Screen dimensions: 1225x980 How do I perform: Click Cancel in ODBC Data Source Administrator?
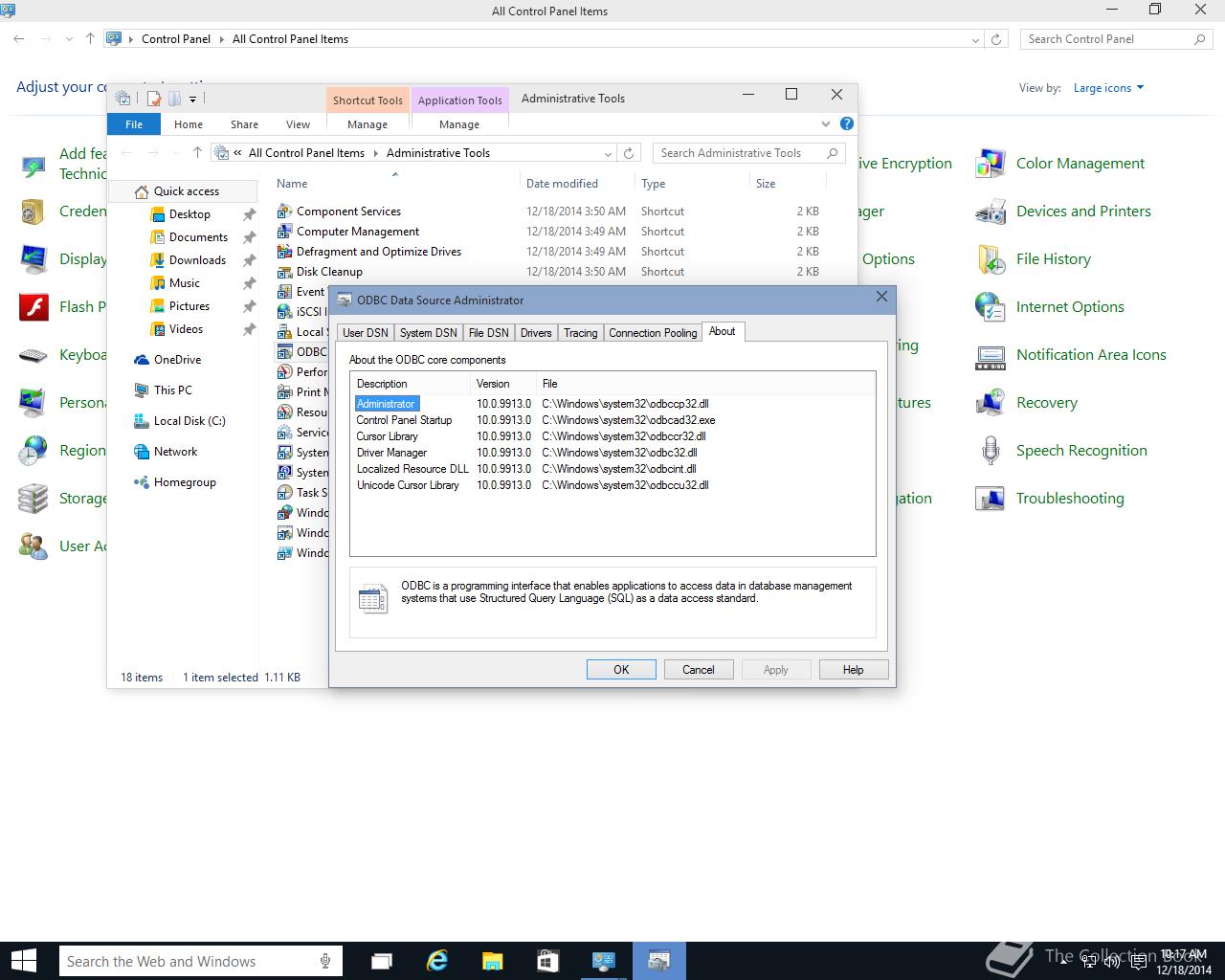coord(699,670)
